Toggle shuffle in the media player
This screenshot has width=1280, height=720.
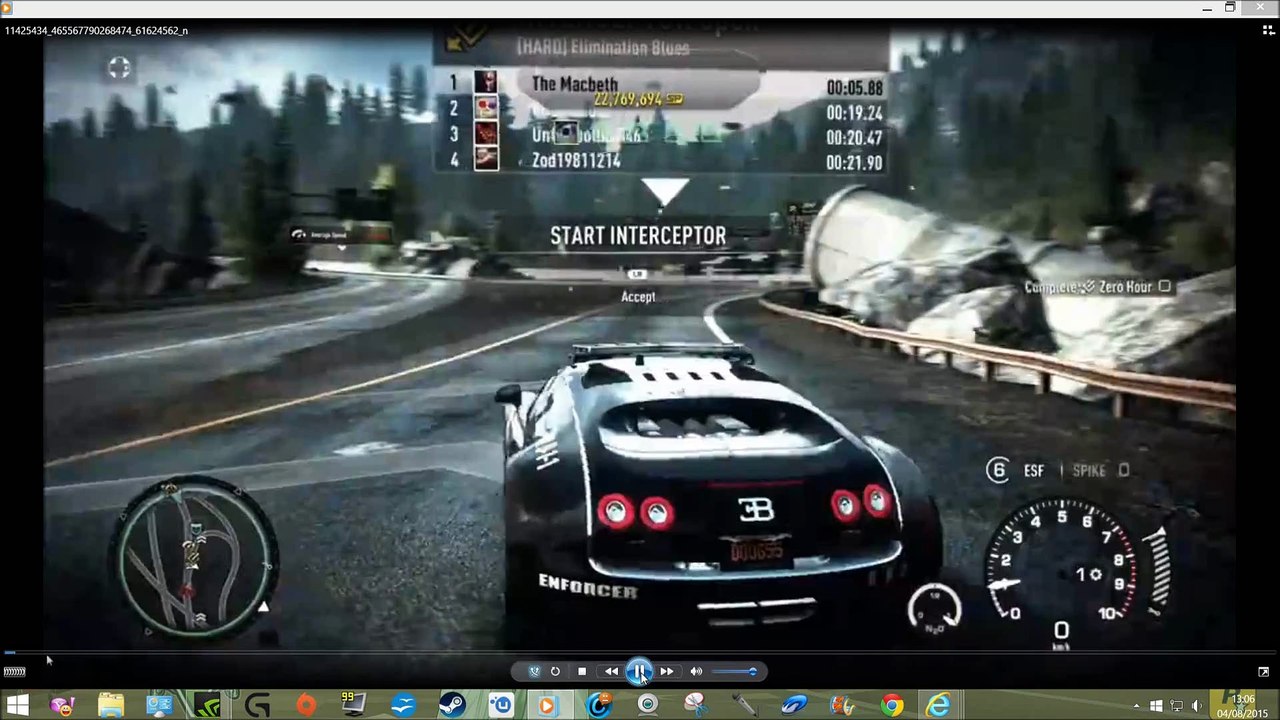coord(534,672)
